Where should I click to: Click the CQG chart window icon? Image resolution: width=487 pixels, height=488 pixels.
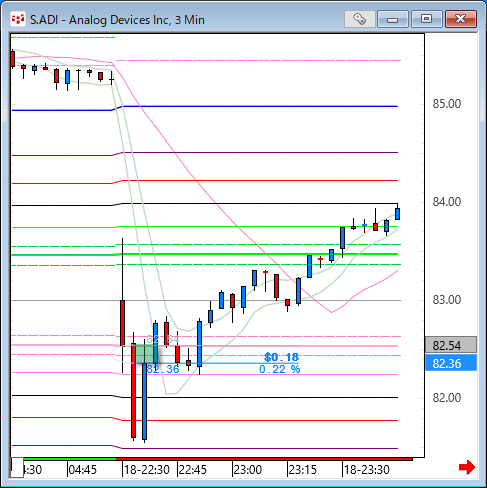(x=18, y=19)
